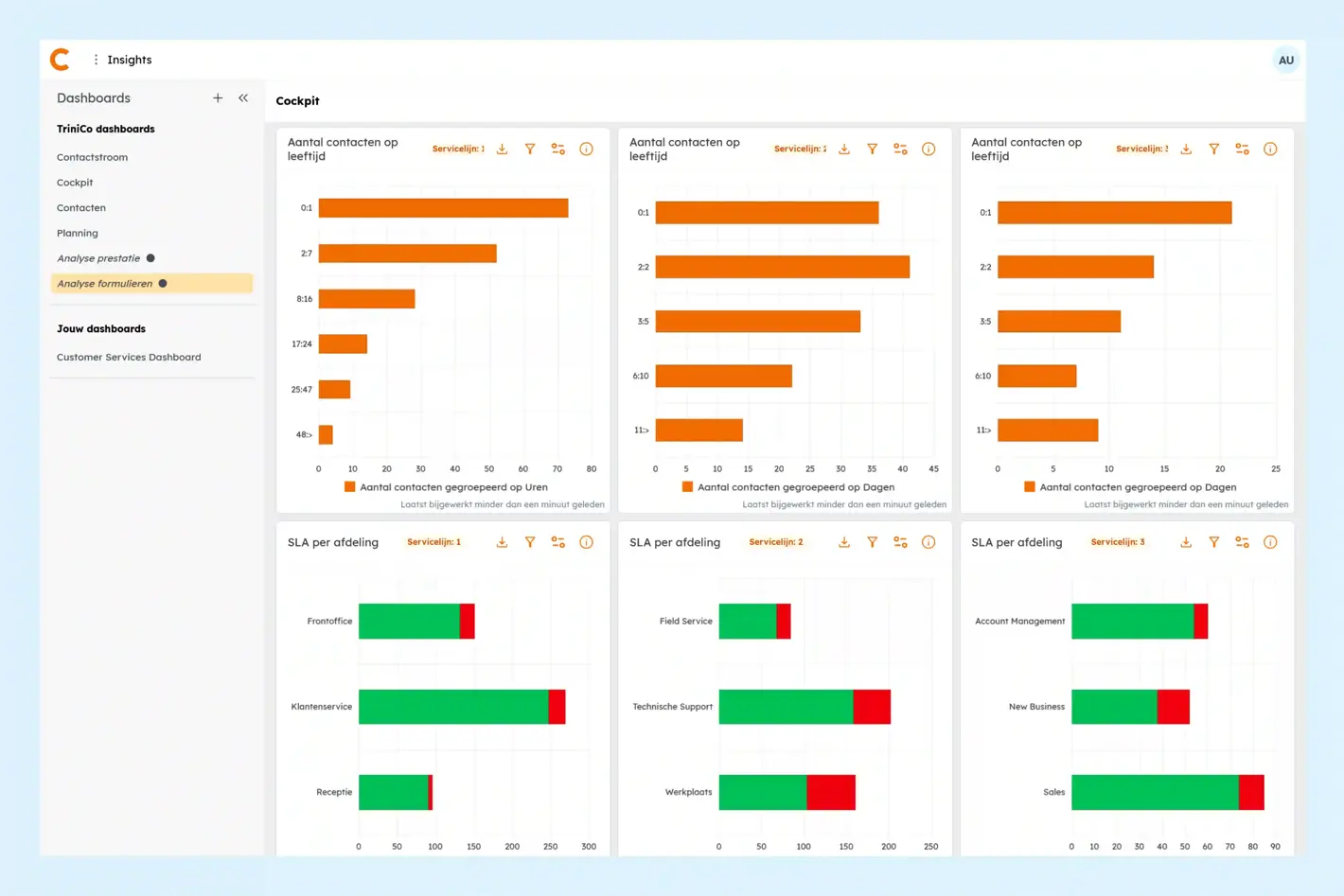
Task: Click Servicelijn 2 label on contacten op leeftijd
Action: 800,149
